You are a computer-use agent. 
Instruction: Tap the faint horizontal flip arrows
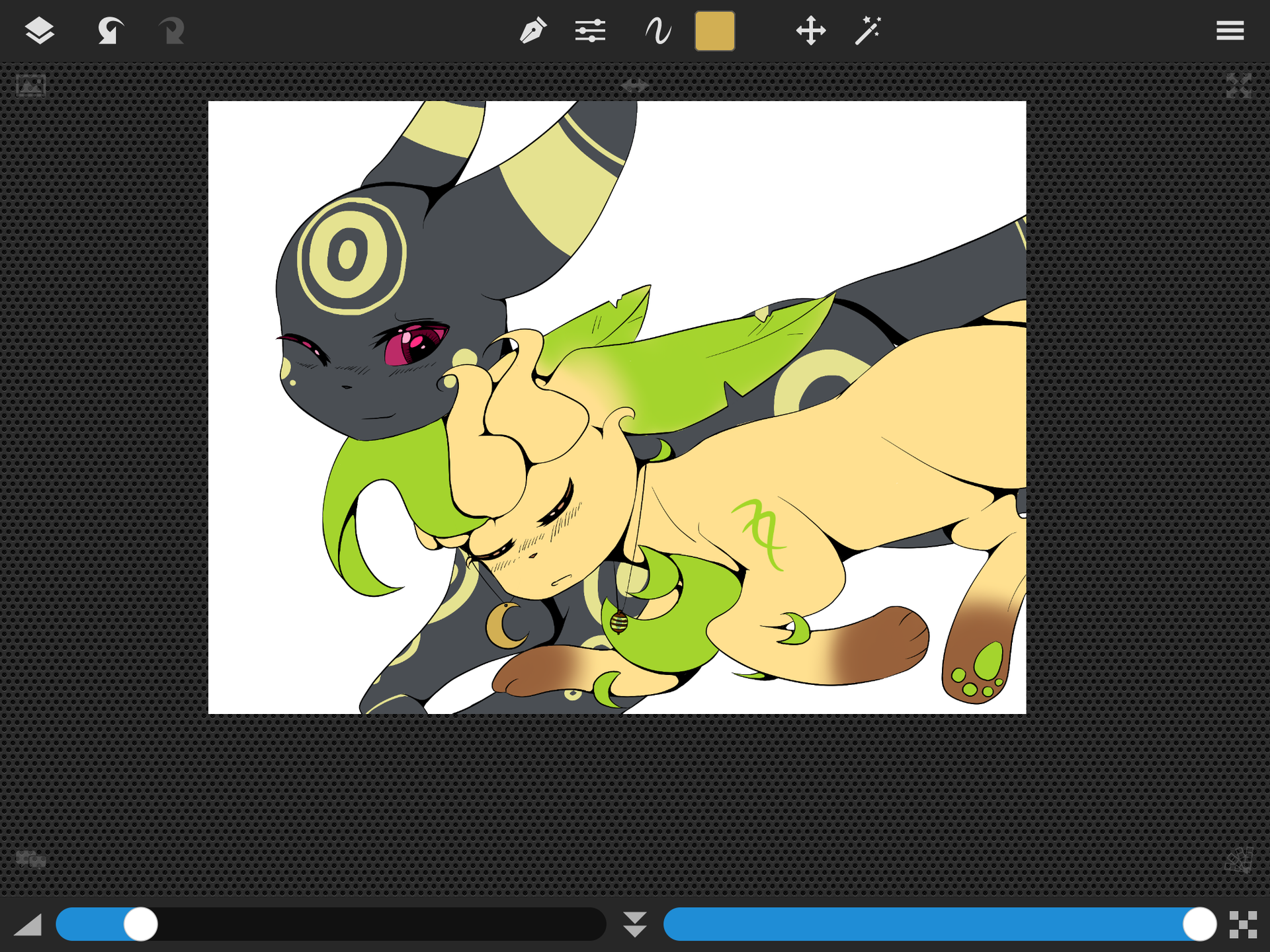(x=635, y=85)
